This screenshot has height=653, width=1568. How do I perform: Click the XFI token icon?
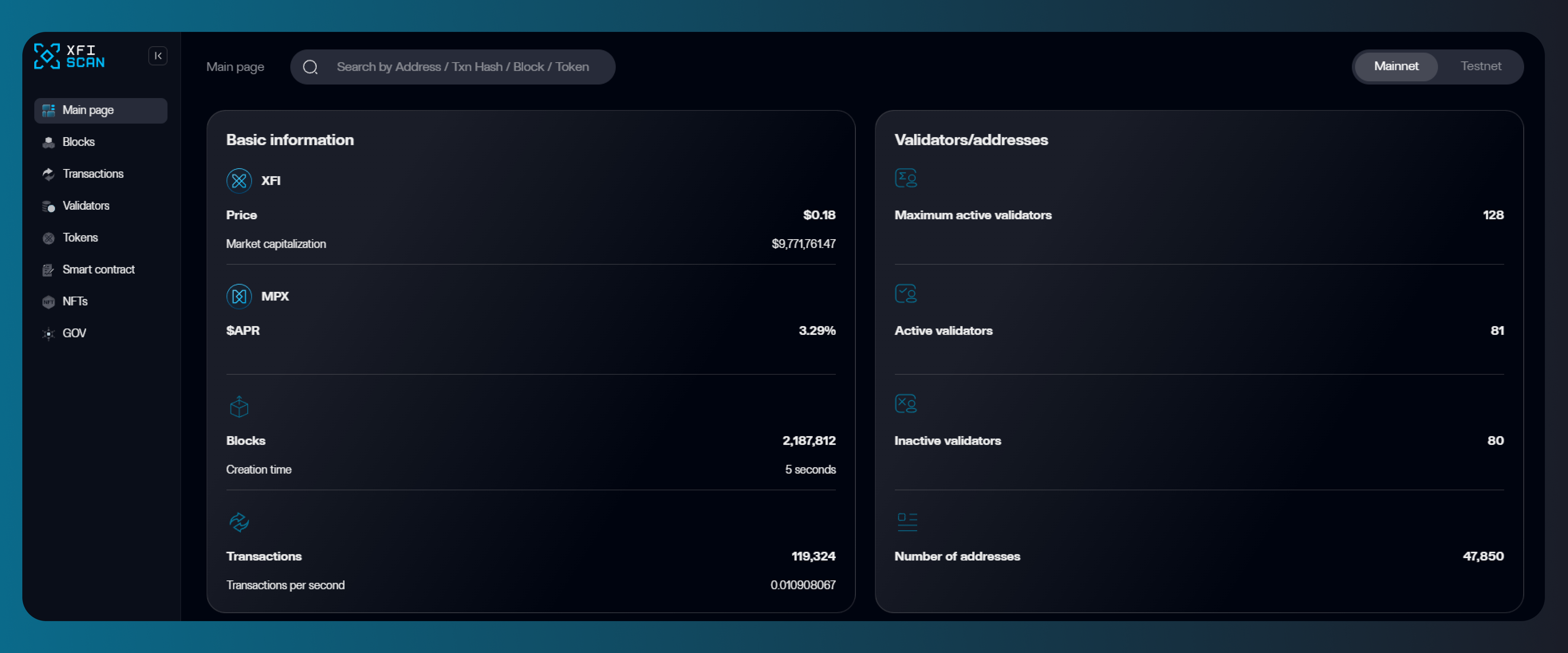[x=239, y=181]
